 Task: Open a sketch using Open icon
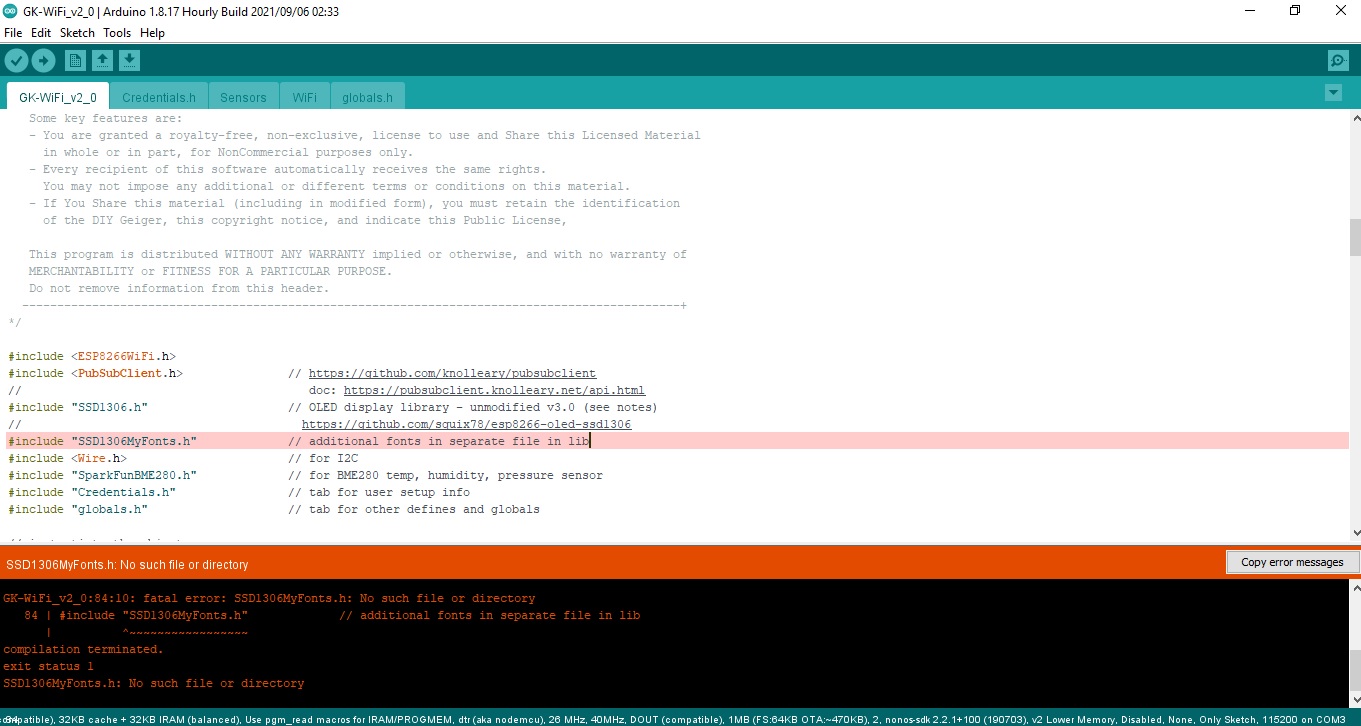pos(102,61)
